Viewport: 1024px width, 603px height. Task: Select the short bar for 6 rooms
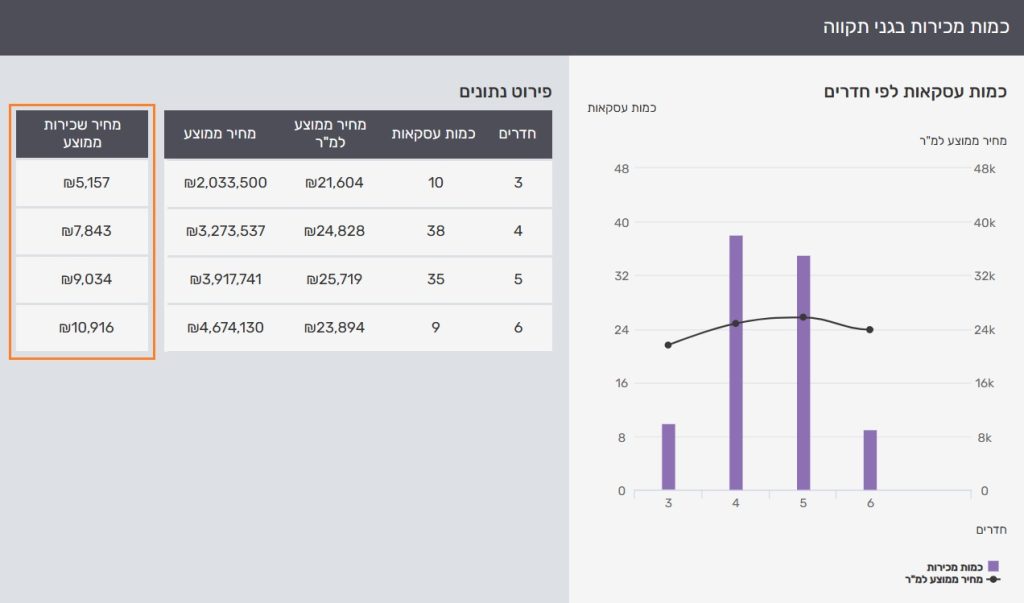(x=870, y=460)
